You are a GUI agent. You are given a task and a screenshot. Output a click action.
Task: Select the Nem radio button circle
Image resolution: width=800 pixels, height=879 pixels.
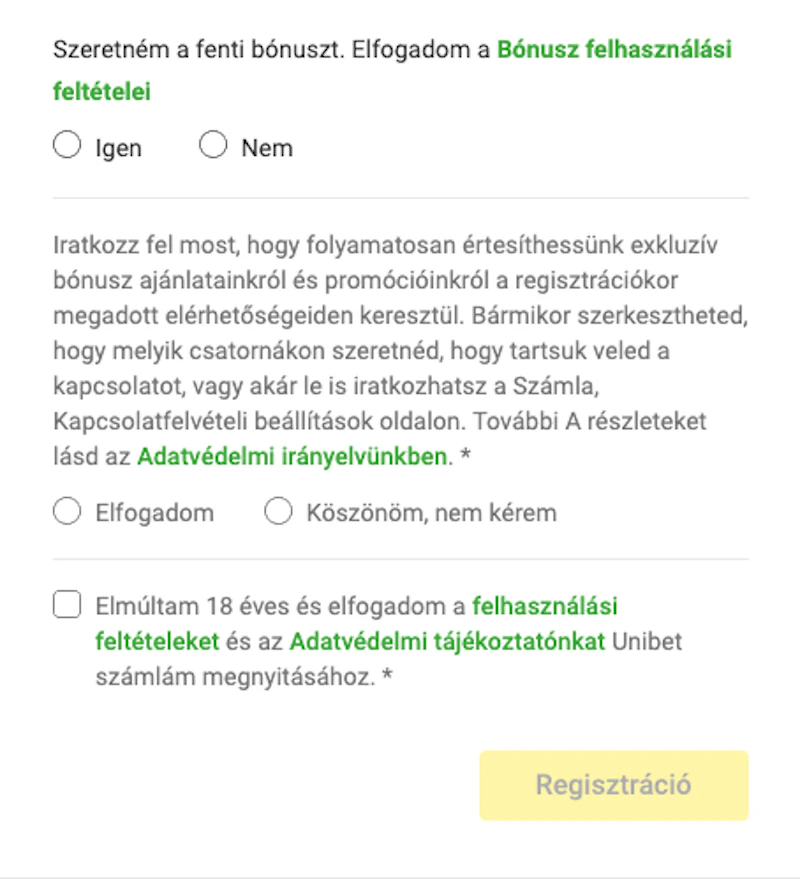(x=213, y=147)
